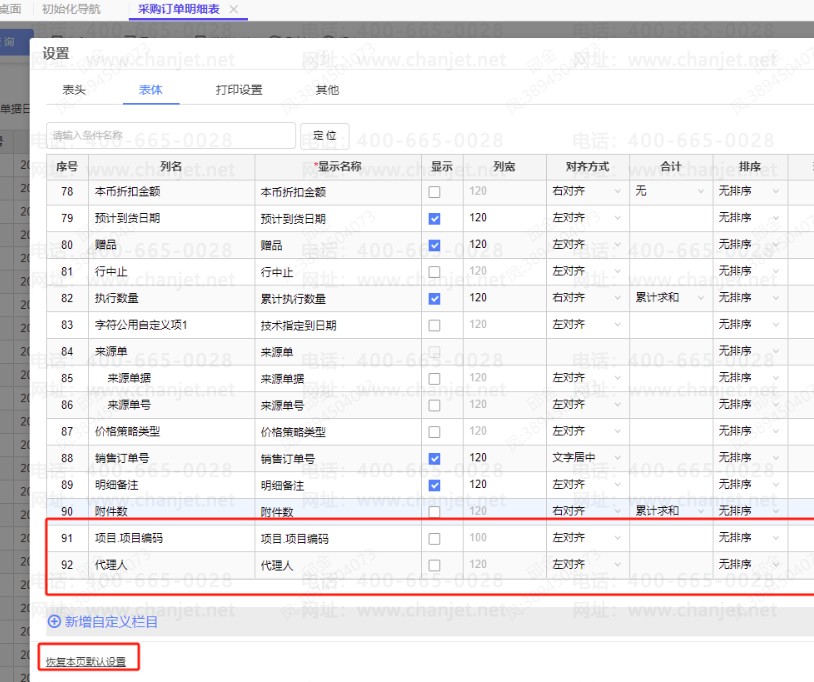The height and width of the screenshot is (682, 814).
Task: Click the 定位 button
Action: pyautogui.click(x=324, y=135)
